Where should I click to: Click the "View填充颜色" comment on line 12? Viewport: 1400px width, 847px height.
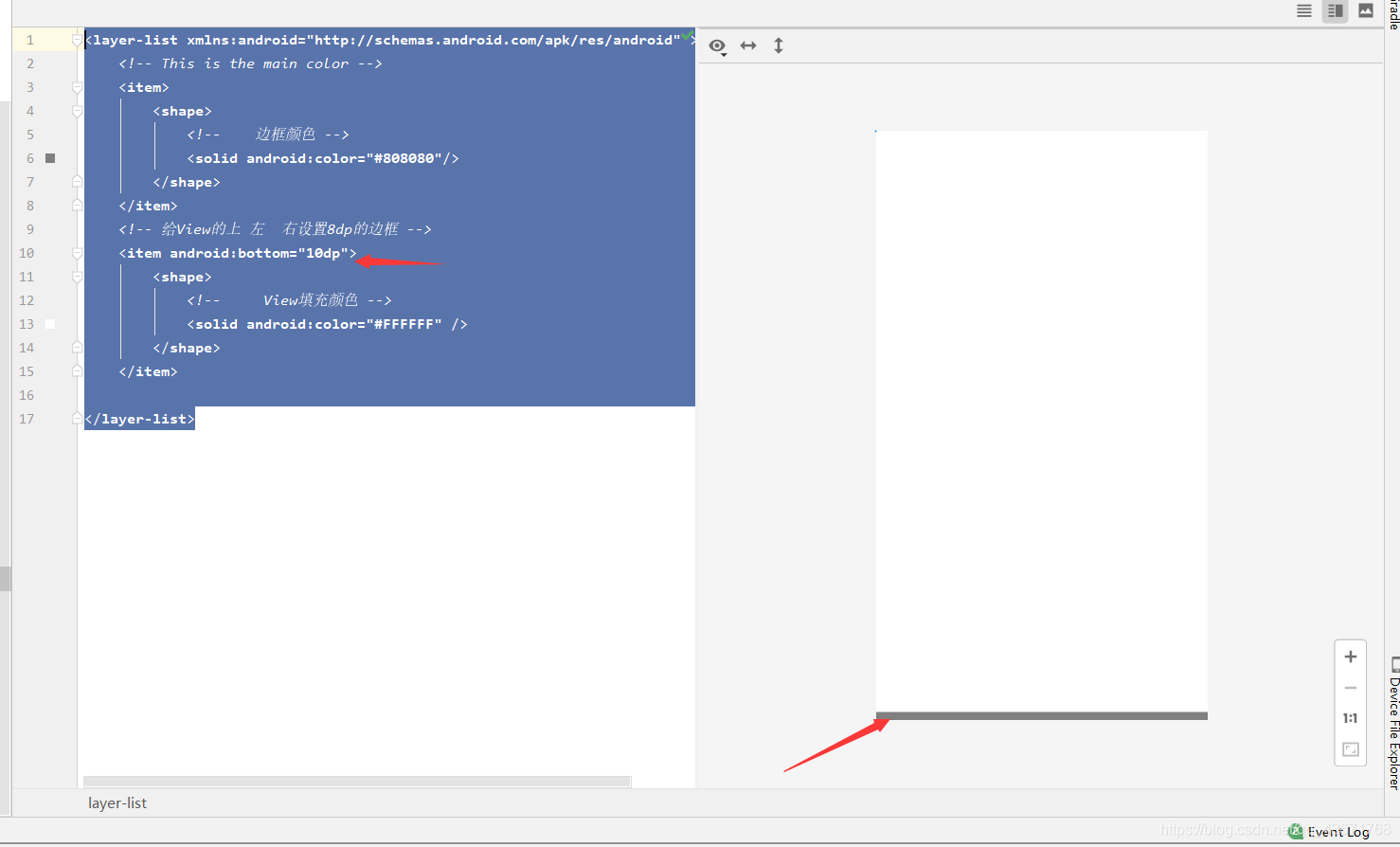point(289,300)
